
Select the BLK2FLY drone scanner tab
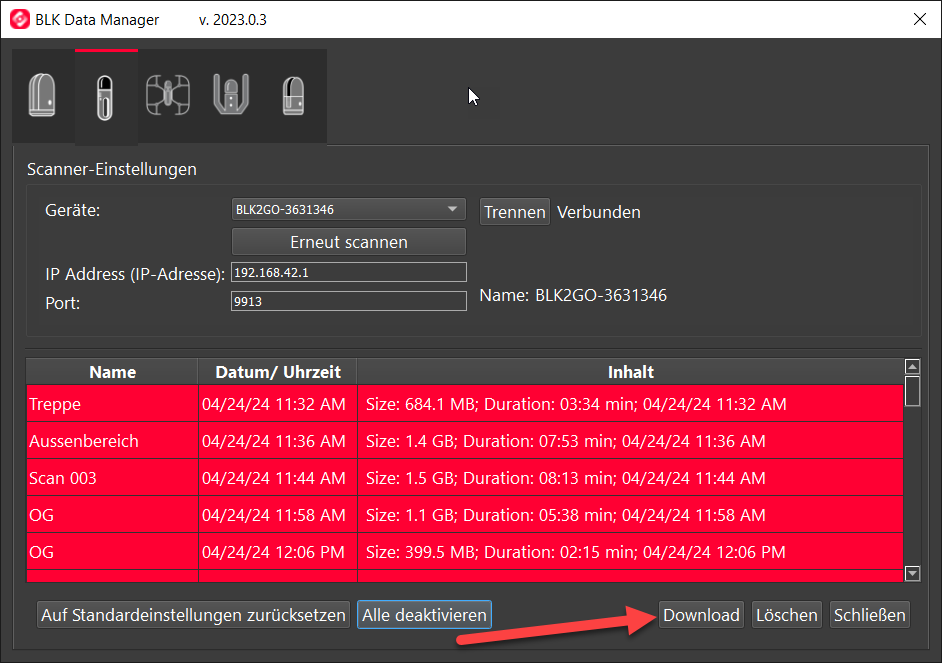[169, 96]
